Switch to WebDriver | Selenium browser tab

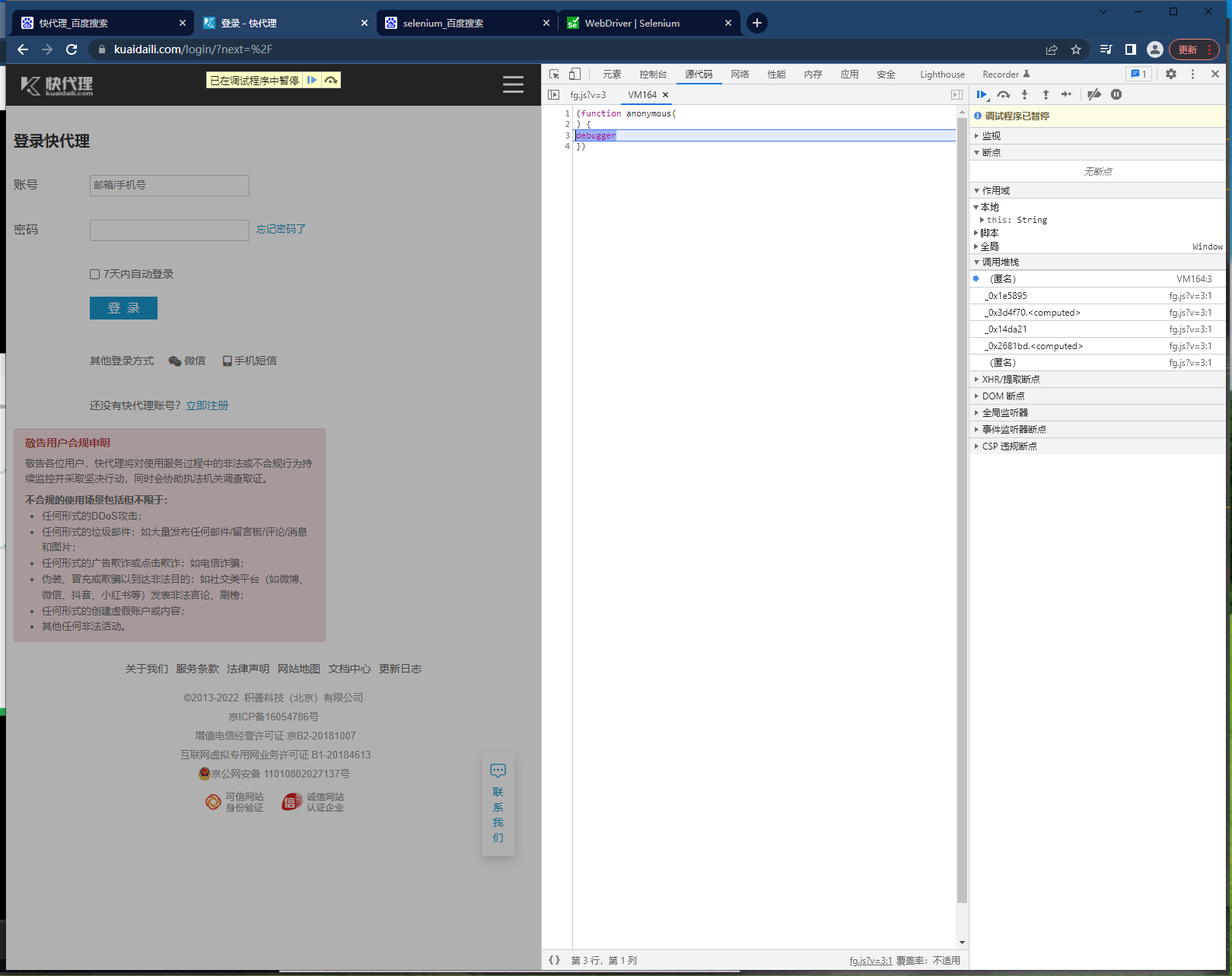(x=648, y=23)
